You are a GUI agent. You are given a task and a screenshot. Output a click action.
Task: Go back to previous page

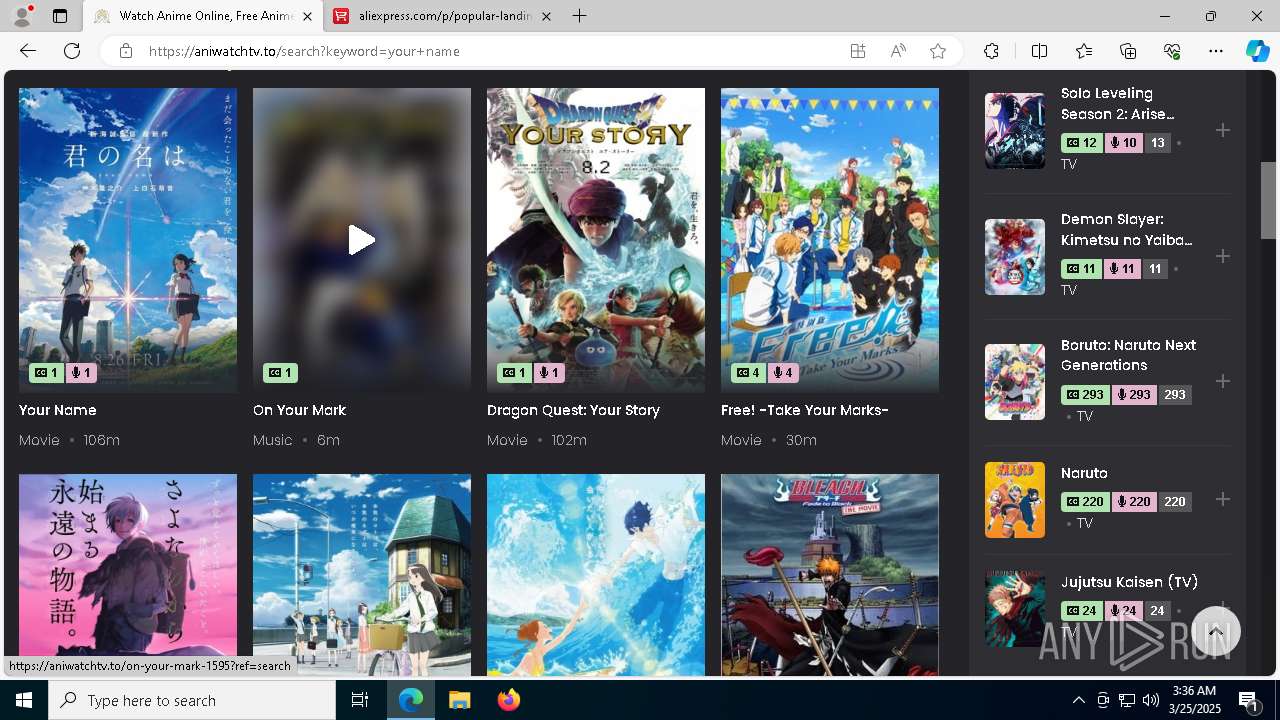pyautogui.click(x=28, y=51)
